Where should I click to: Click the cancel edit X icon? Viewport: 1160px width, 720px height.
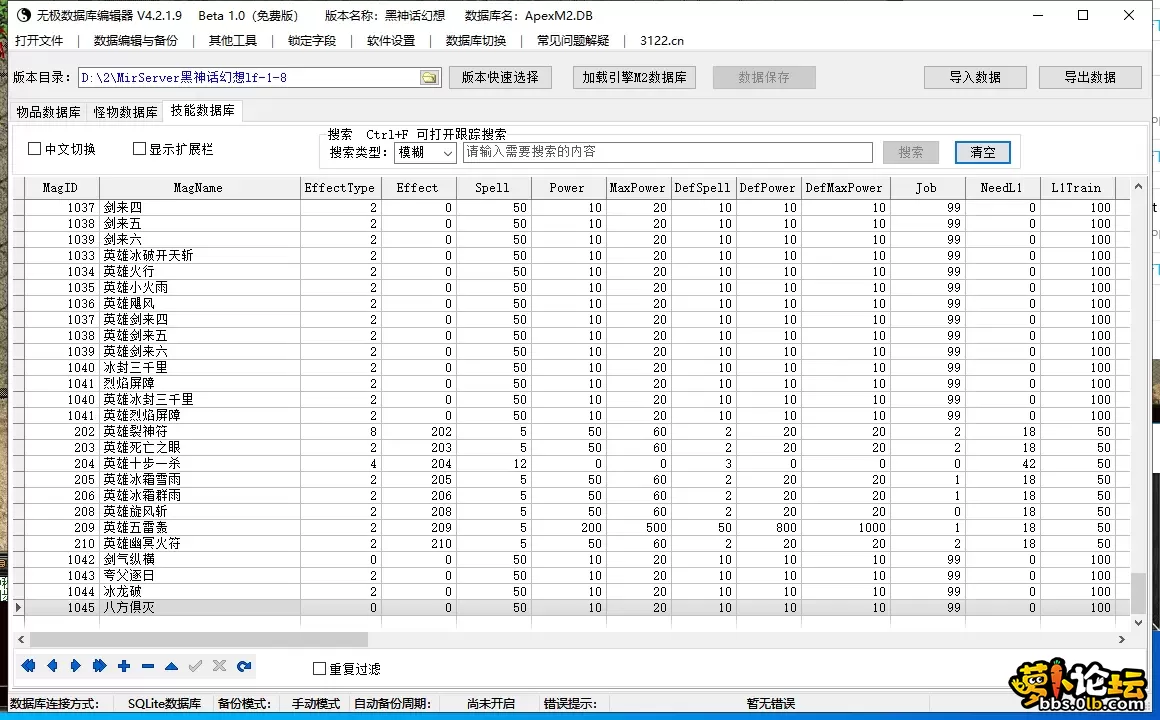tap(220, 666)
